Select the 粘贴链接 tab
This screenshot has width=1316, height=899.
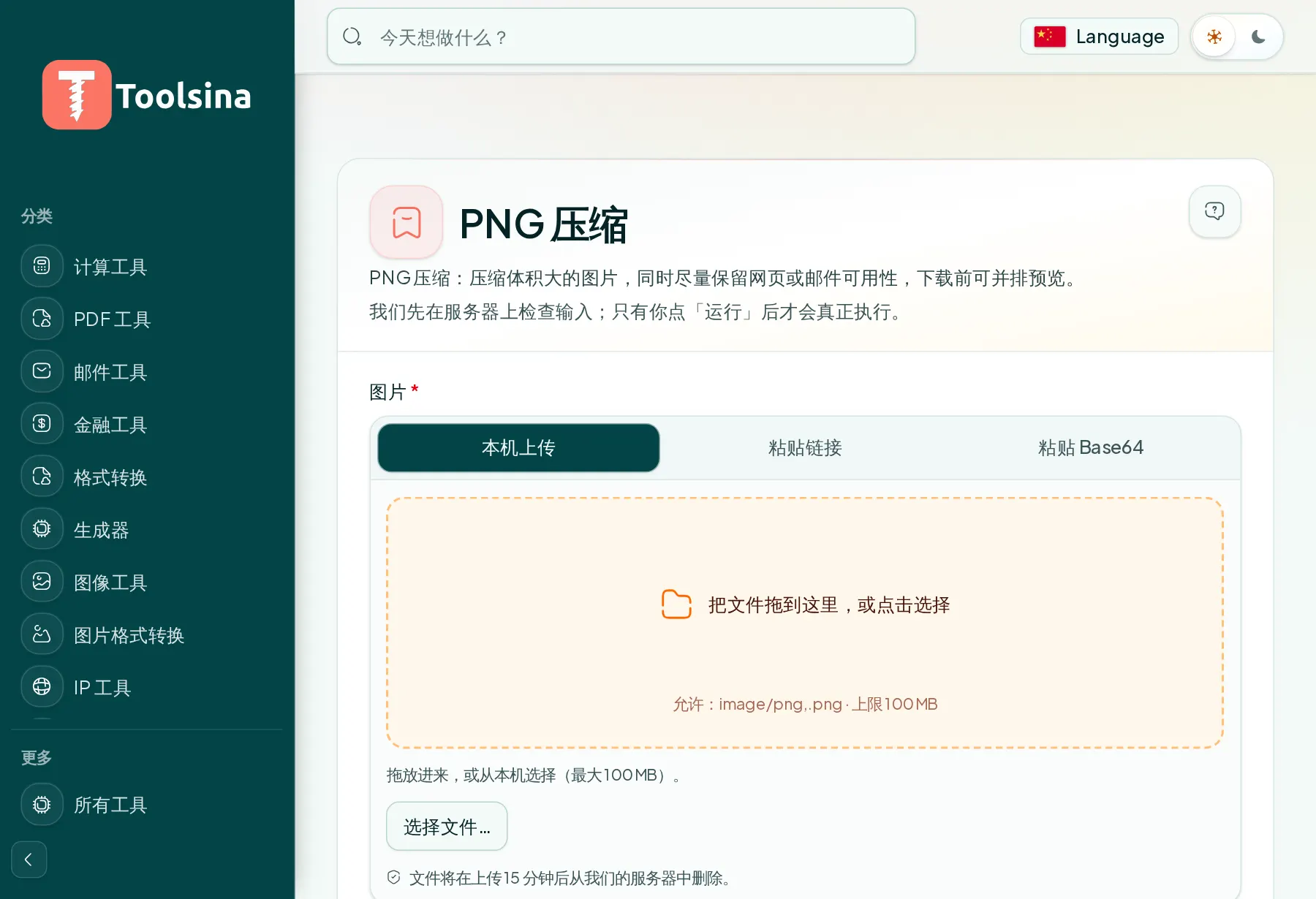click(x=805, y=447)
